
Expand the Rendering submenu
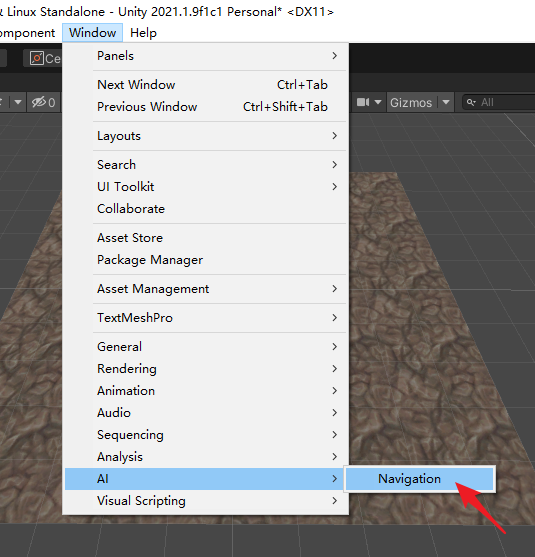click(x=205, y=369)
